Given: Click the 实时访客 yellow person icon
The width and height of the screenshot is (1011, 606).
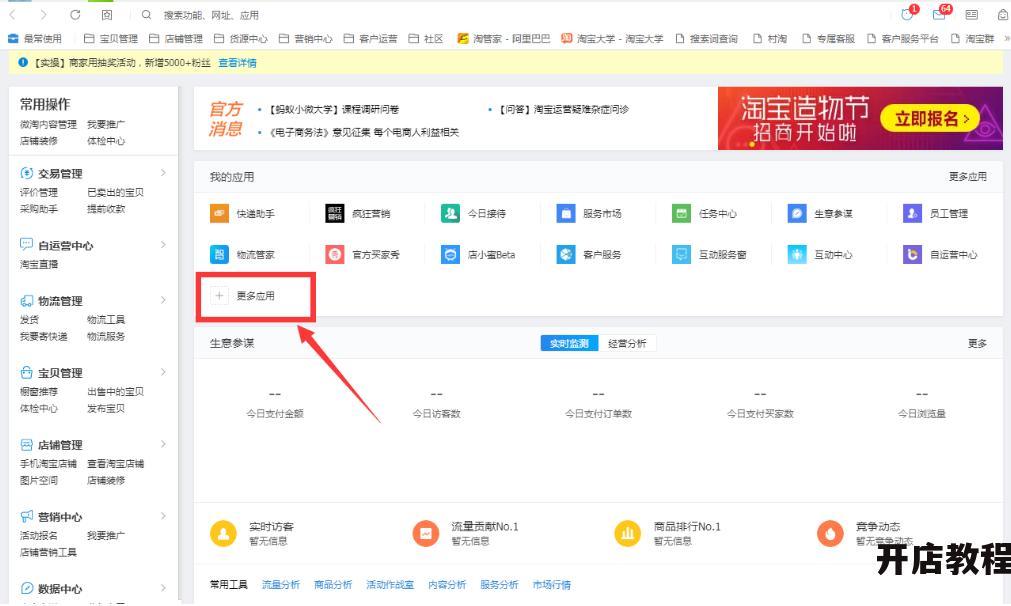Looking at the screenshot, I should 223,534.
